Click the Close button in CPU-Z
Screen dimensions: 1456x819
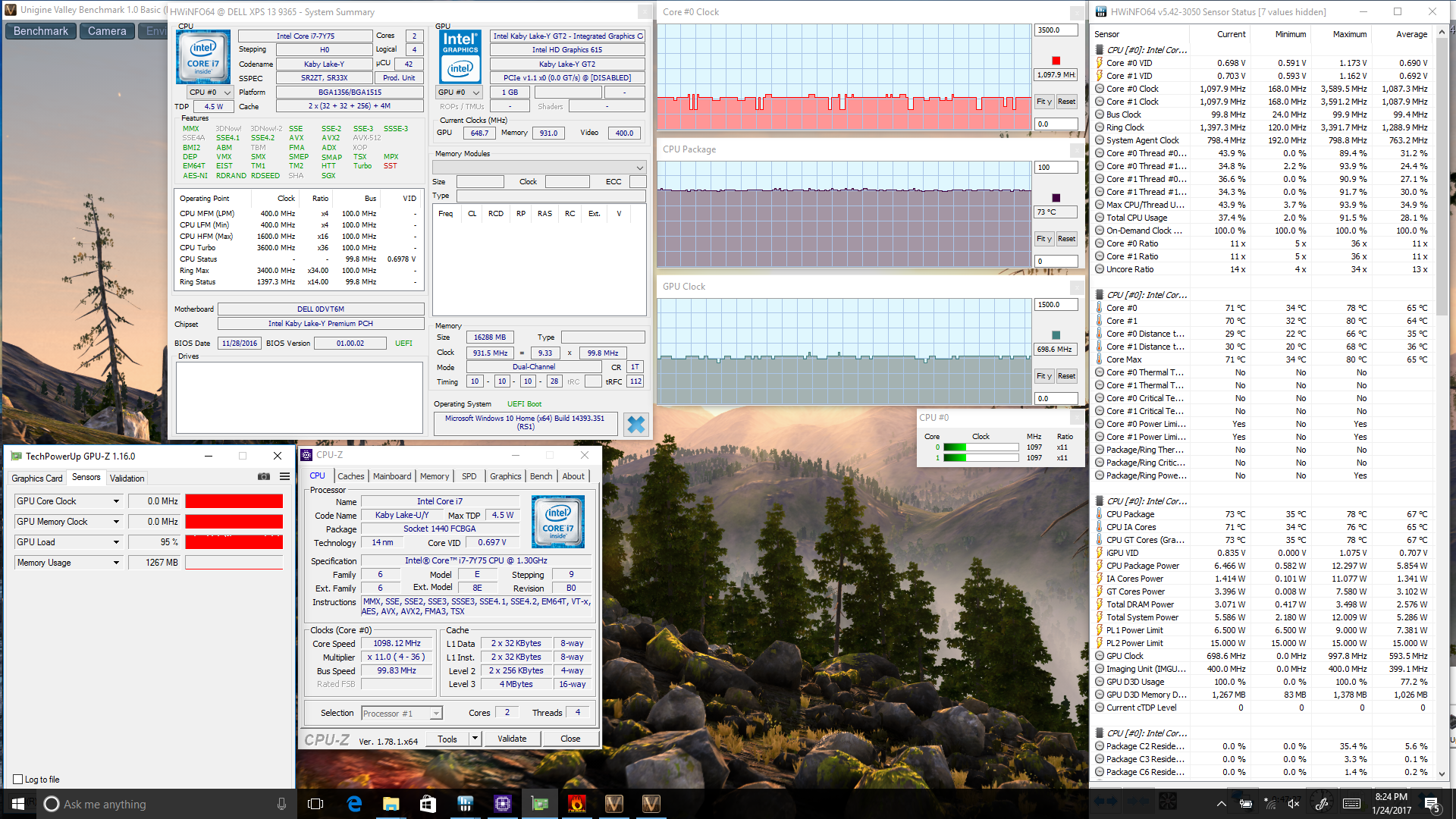coord(570,739)
